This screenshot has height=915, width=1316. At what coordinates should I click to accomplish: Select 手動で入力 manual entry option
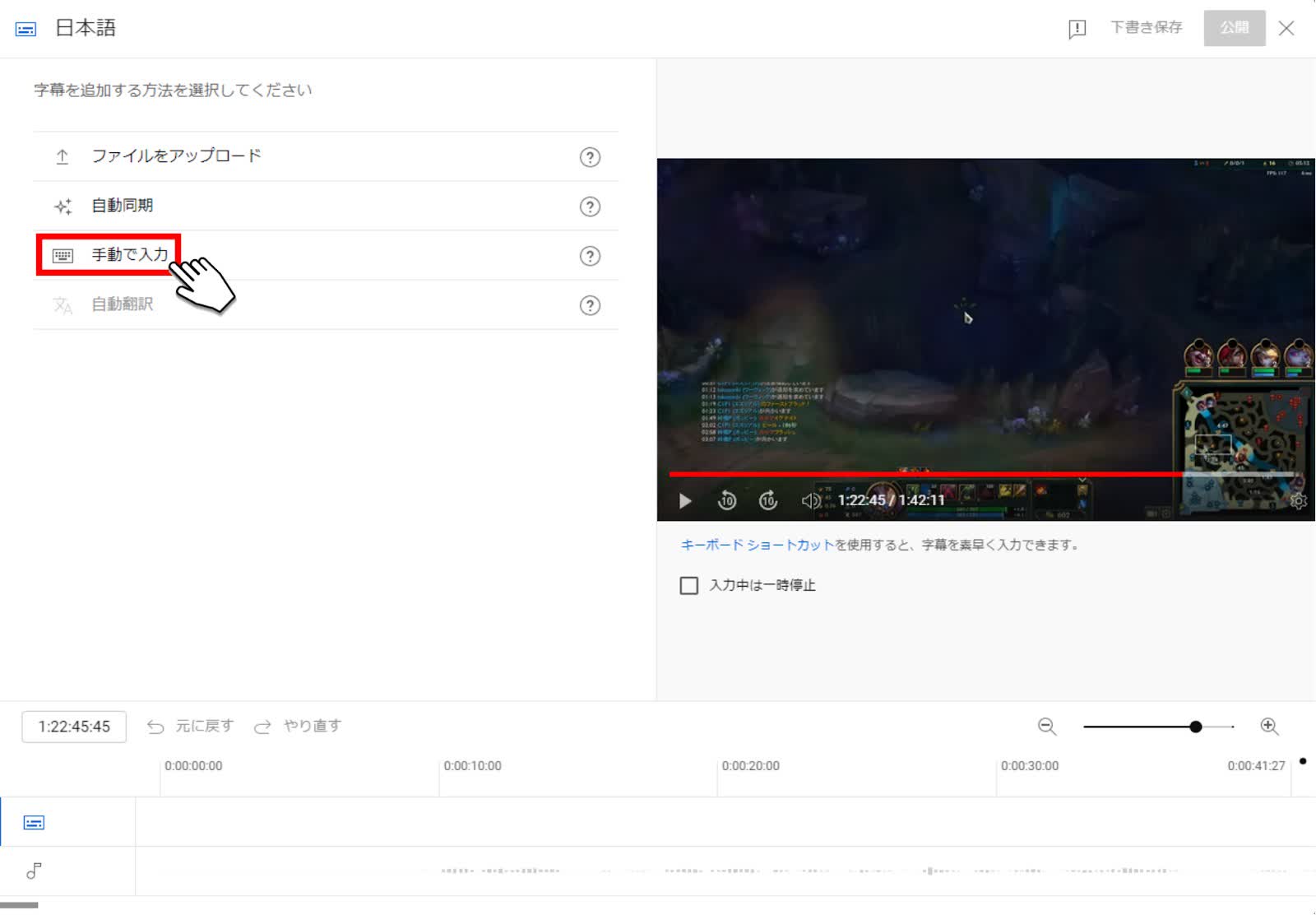point(326,255)
